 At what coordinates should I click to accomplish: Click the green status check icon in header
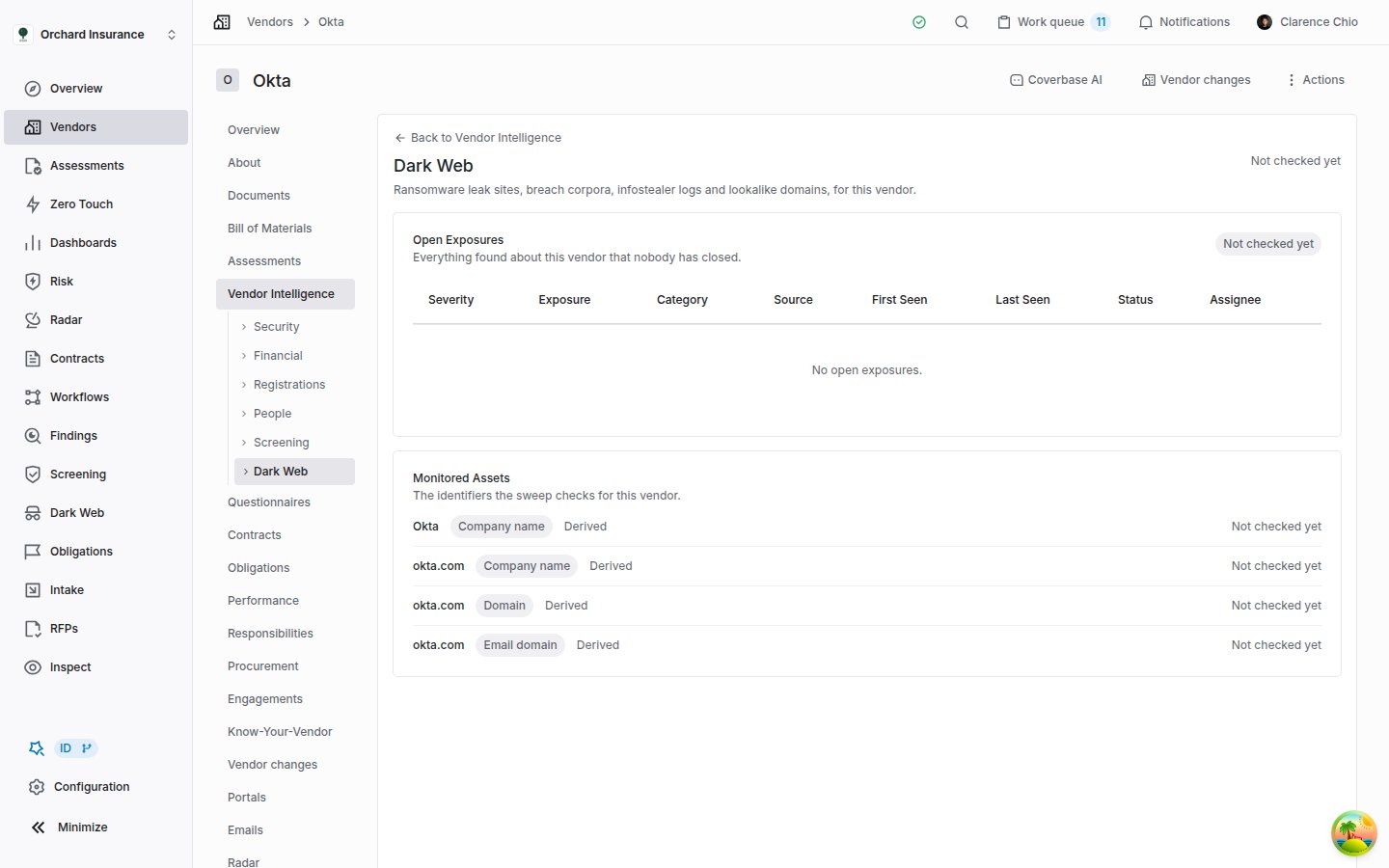pos(919,22)
